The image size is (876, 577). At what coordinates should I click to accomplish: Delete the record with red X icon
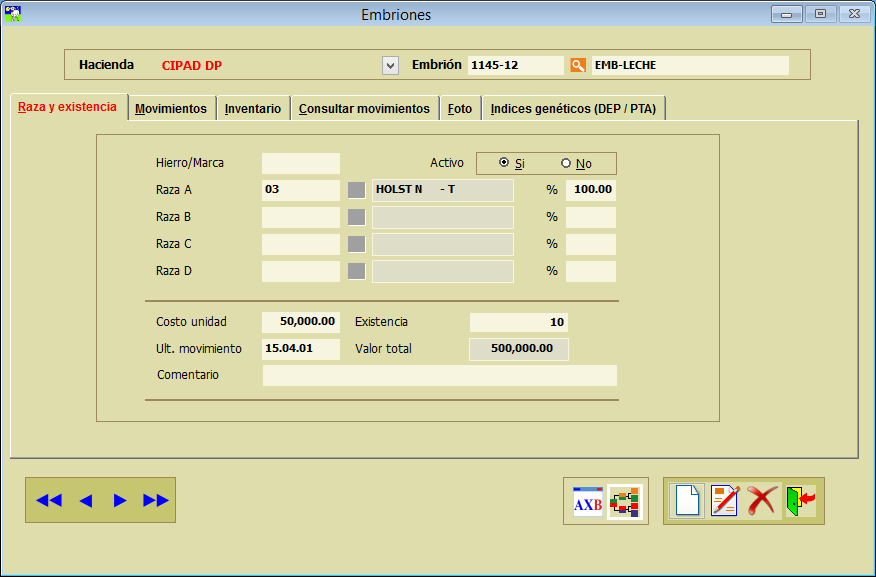(x=762, y=500)
